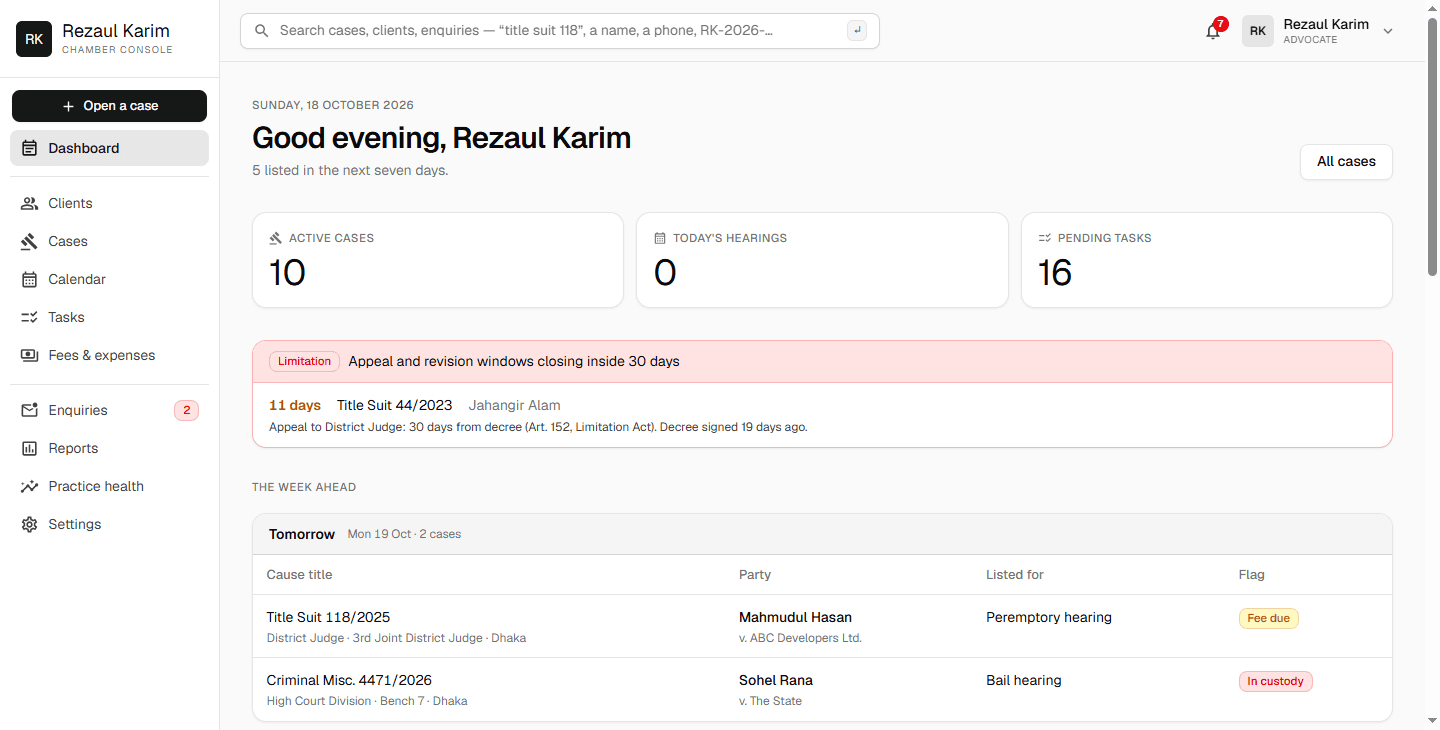Click the calendar icon on Today's Hearings card
The image size is (1440, 730).
pos(660,238)
